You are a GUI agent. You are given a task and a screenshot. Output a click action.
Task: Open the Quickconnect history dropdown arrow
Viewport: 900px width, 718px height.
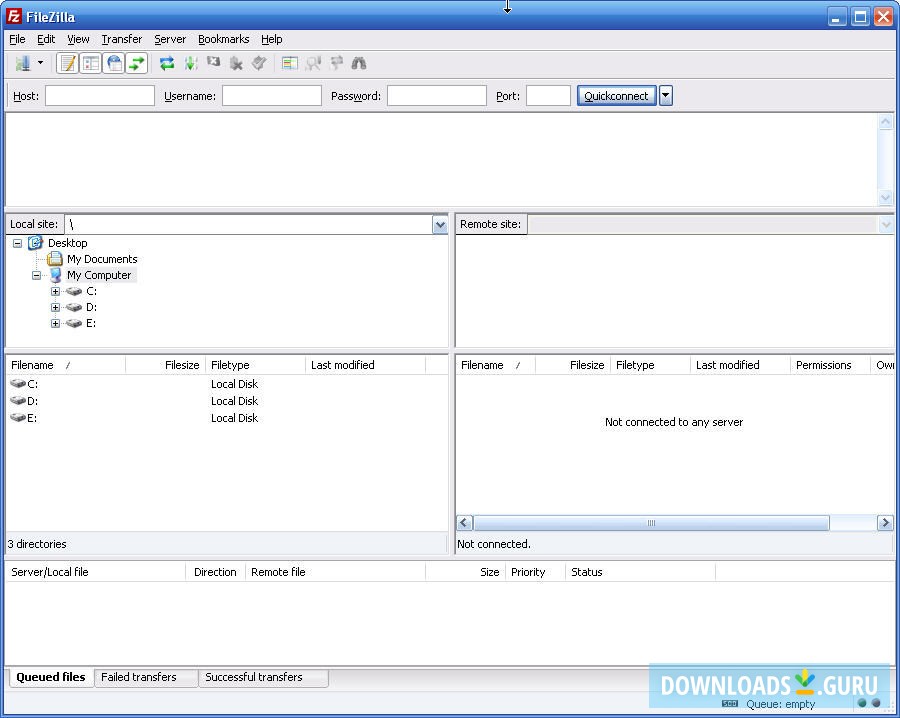[666, 96]
